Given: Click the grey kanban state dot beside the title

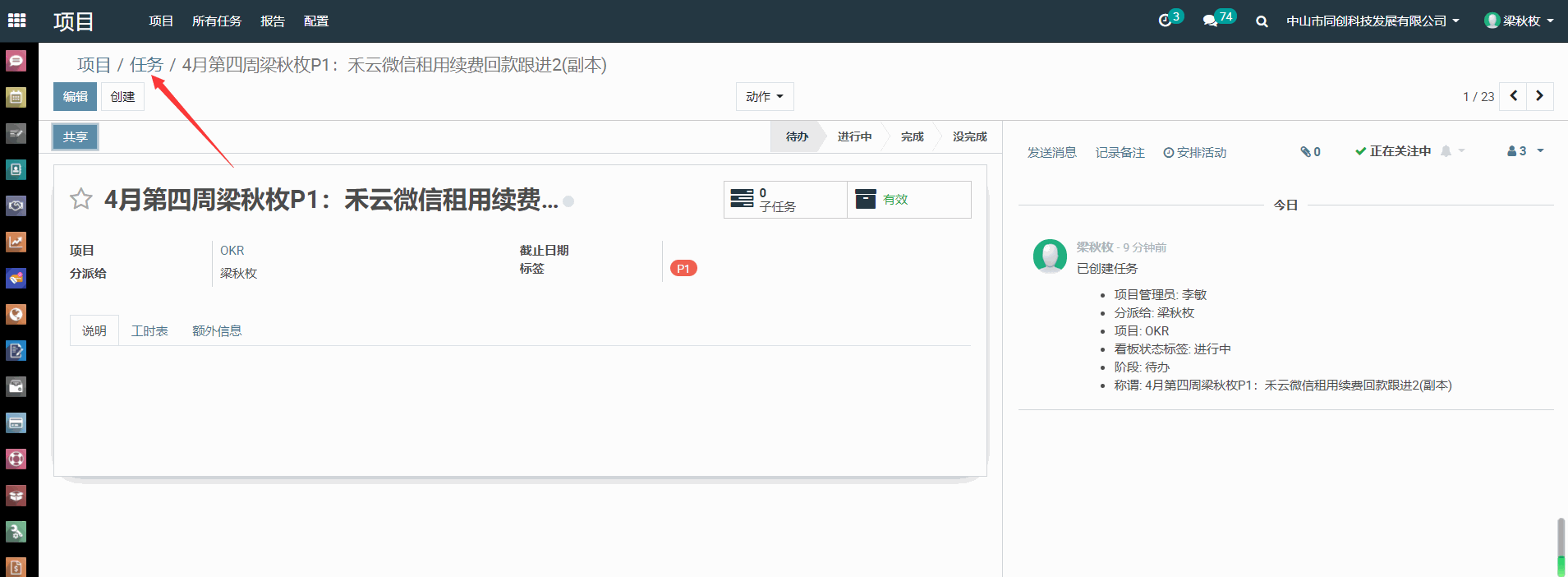Looking at the screenshot, I should tap(568, 201).
